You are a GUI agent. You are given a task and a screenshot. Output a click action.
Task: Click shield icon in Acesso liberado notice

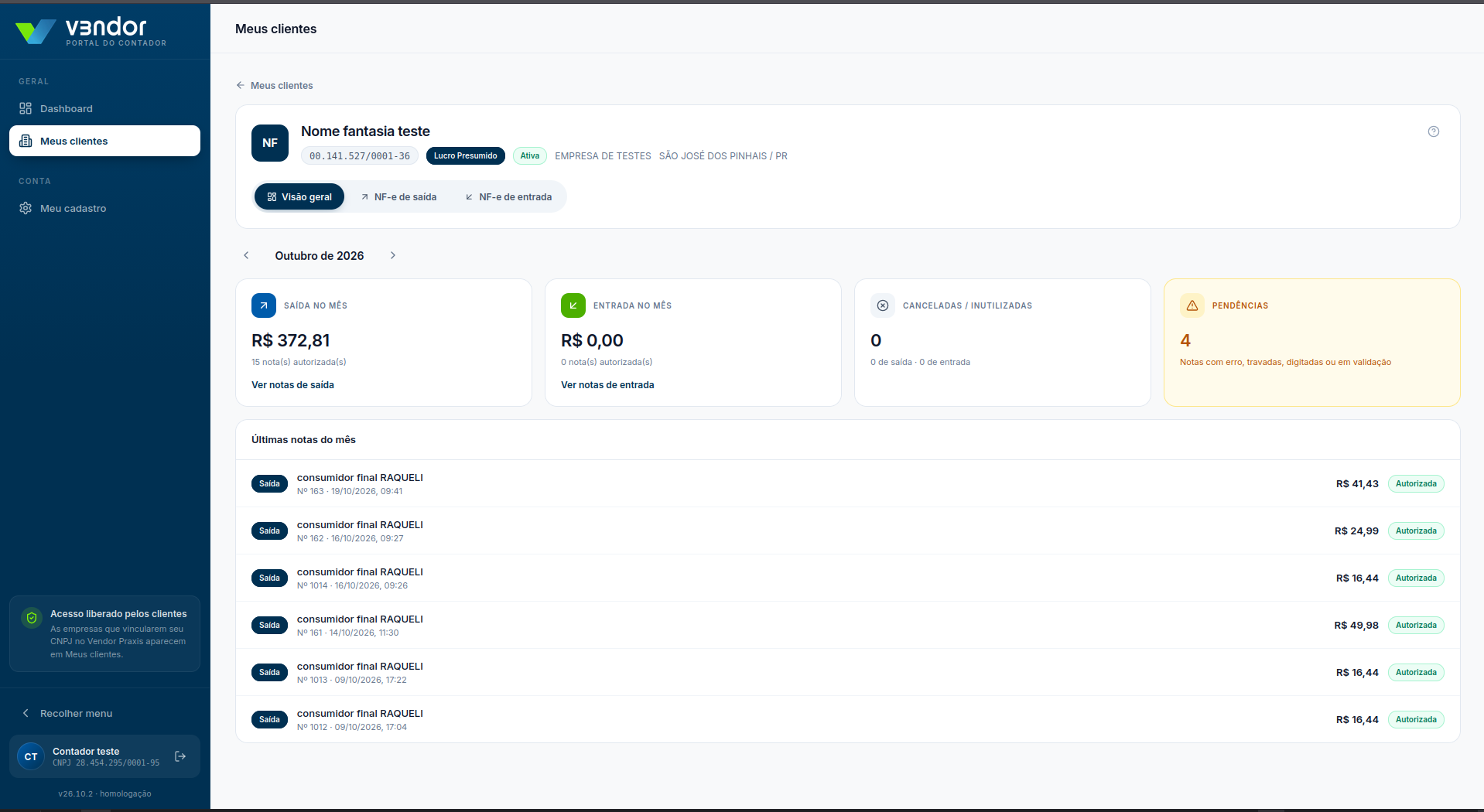pyautogui.click(x=32, y=618)
